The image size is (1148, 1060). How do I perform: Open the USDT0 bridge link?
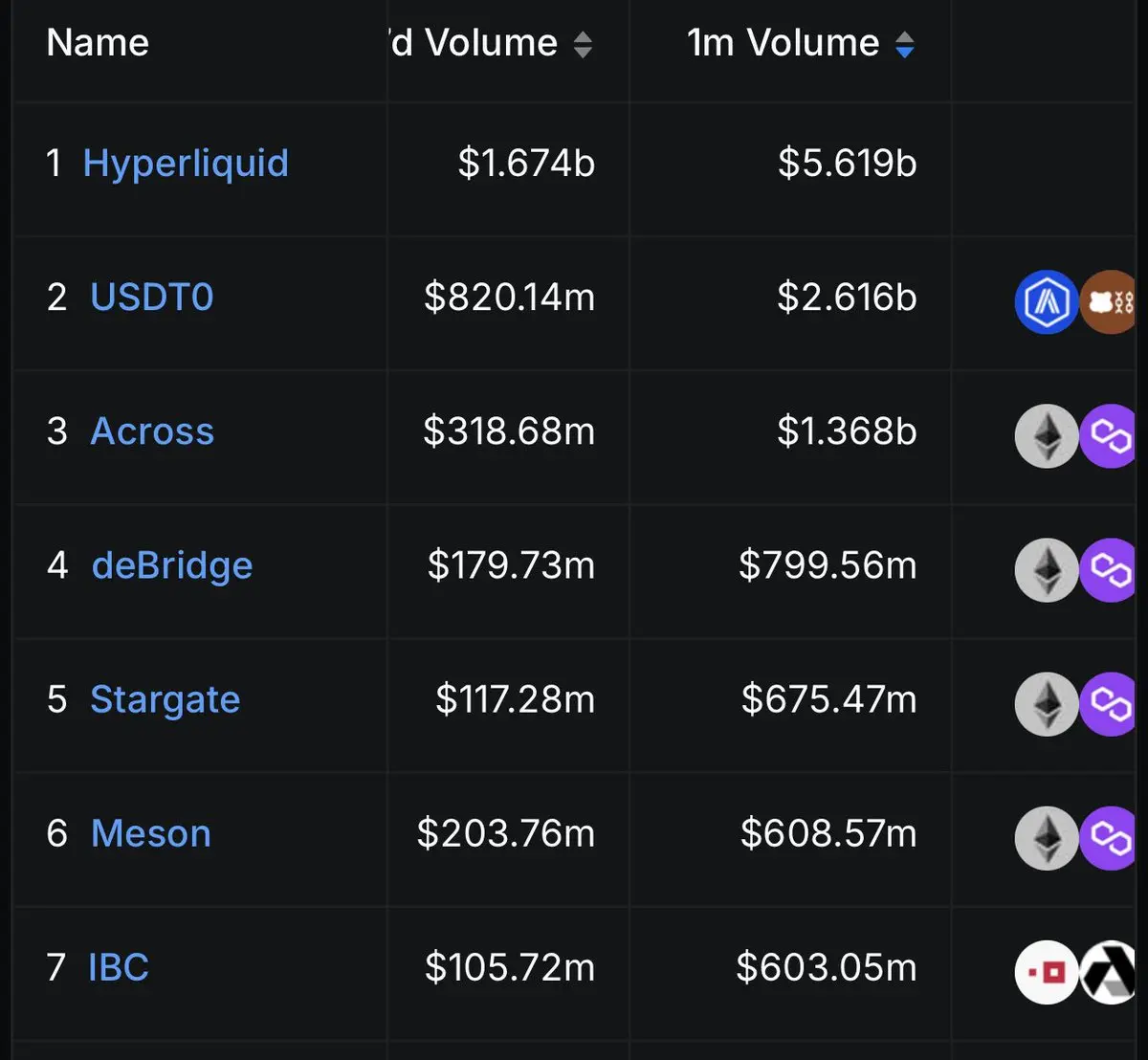tap(152, 298)
